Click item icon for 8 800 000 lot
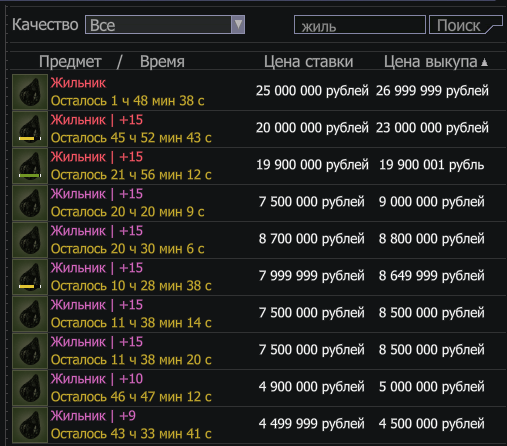 [30, 240]
